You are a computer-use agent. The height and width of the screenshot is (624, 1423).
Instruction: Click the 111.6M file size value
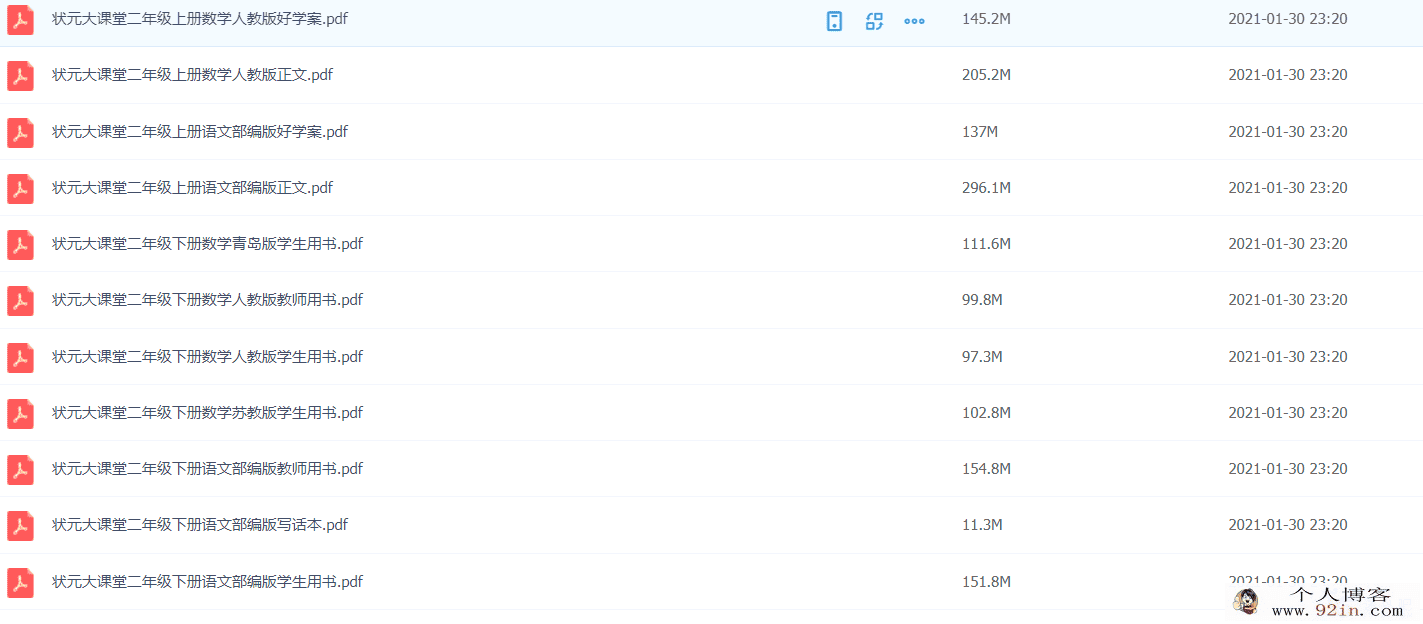click(x=986, y=243)
